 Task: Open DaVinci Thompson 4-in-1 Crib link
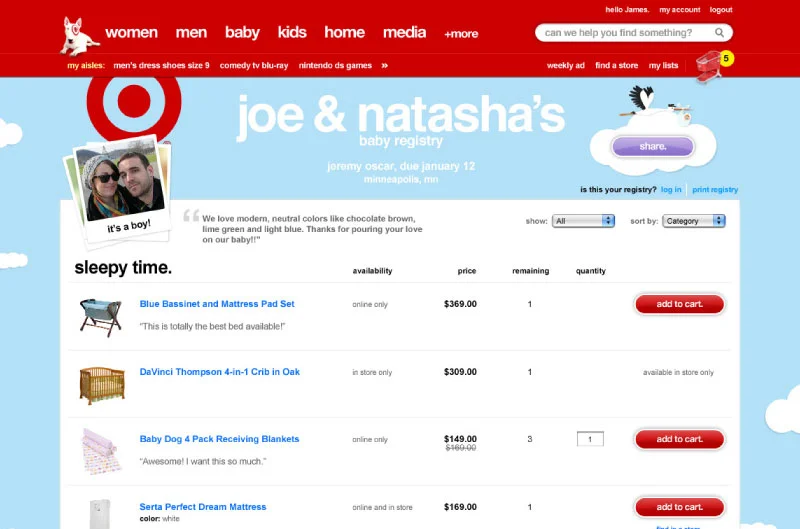219,372
